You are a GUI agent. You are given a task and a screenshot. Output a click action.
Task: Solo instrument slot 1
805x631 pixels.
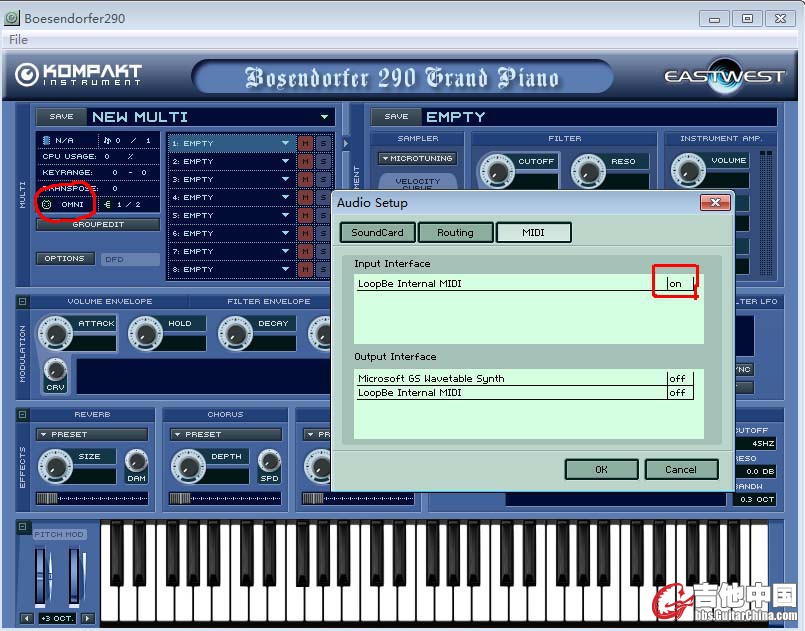click(323, 143)
